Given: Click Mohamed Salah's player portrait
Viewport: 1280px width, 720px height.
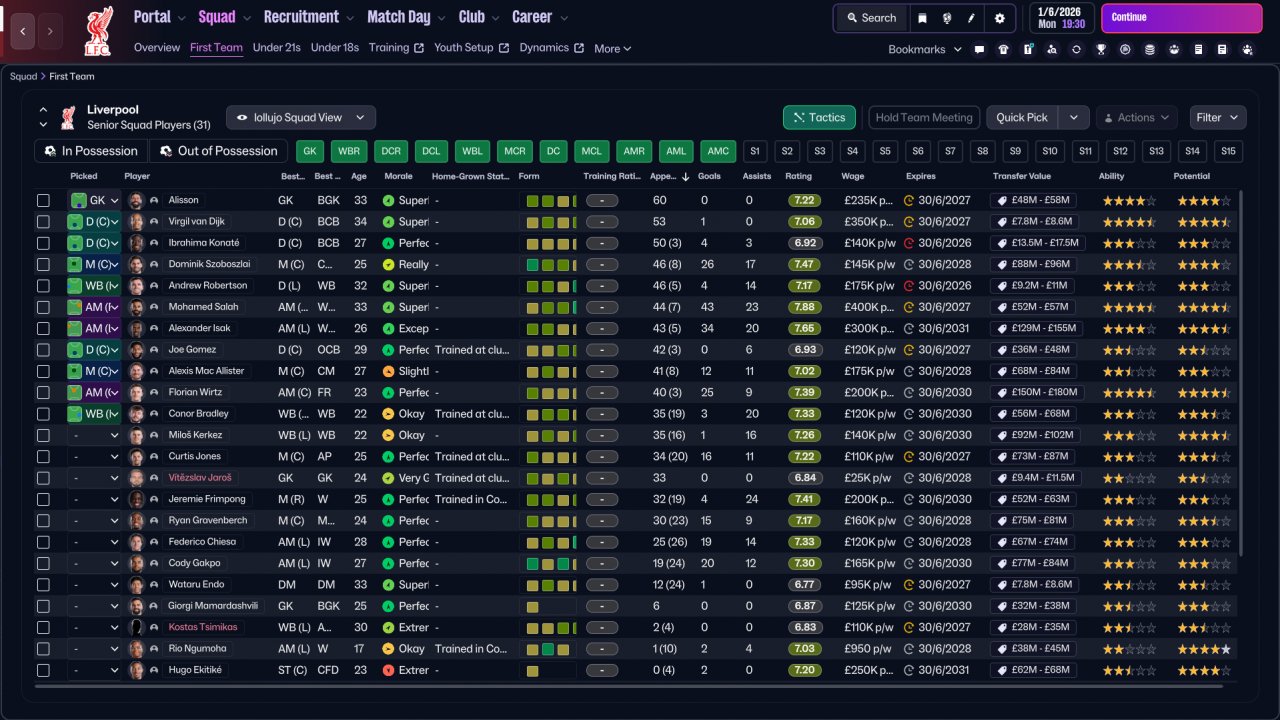Looking at the screenshot, I should pos(136,307).
